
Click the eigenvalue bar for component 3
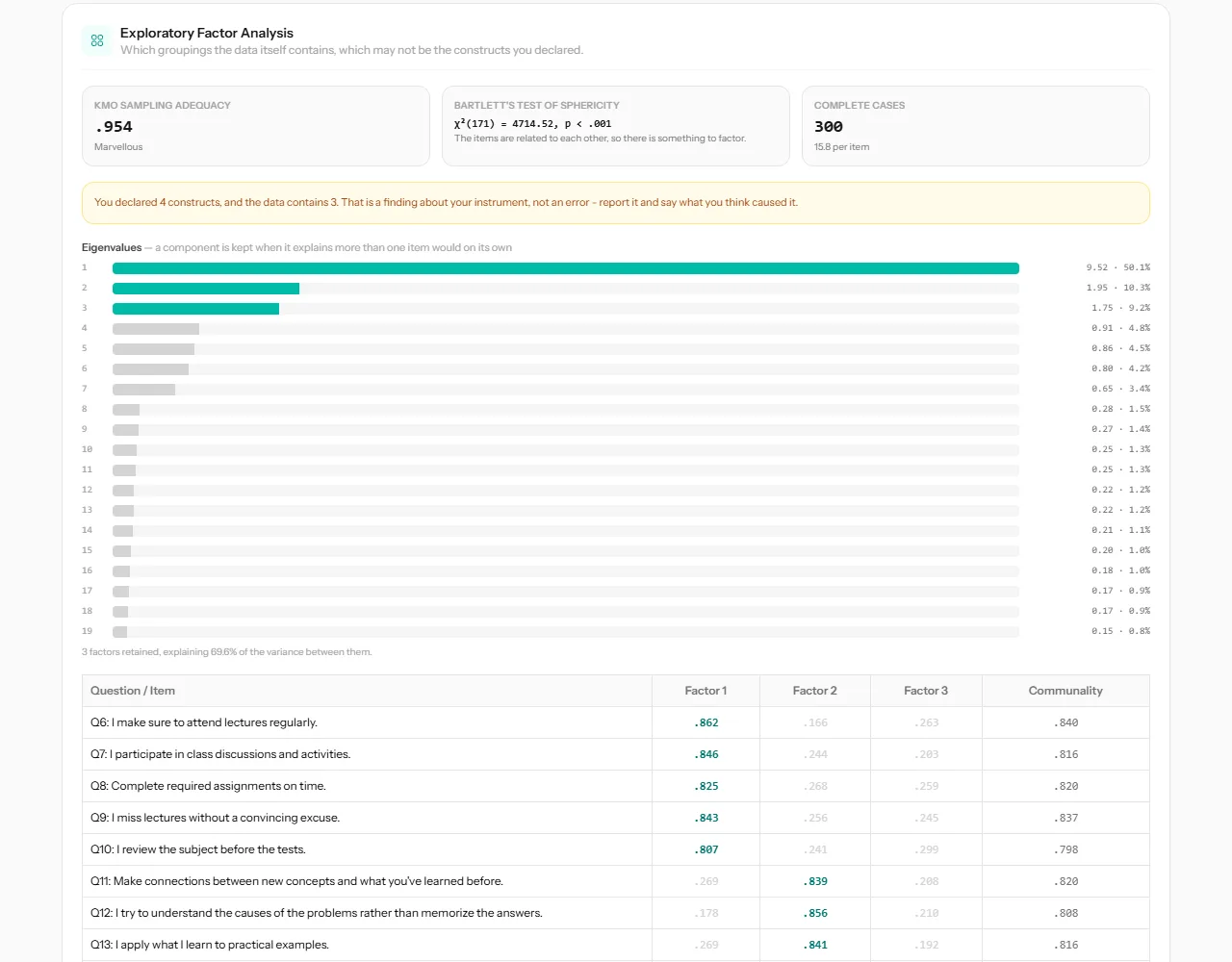[x=195, y=309]
